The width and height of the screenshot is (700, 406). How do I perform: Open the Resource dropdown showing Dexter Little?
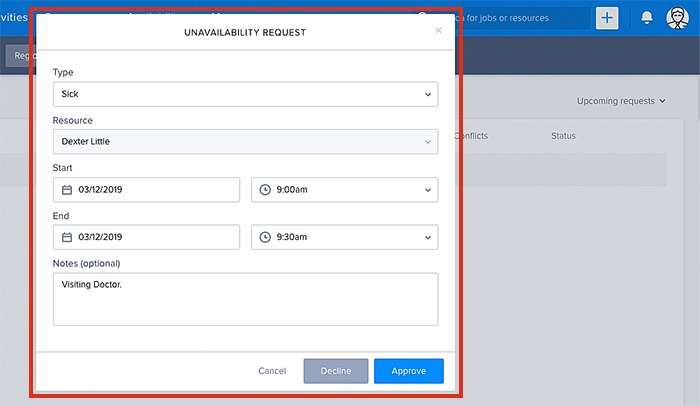pyautogui.click(x=245, y=142)
